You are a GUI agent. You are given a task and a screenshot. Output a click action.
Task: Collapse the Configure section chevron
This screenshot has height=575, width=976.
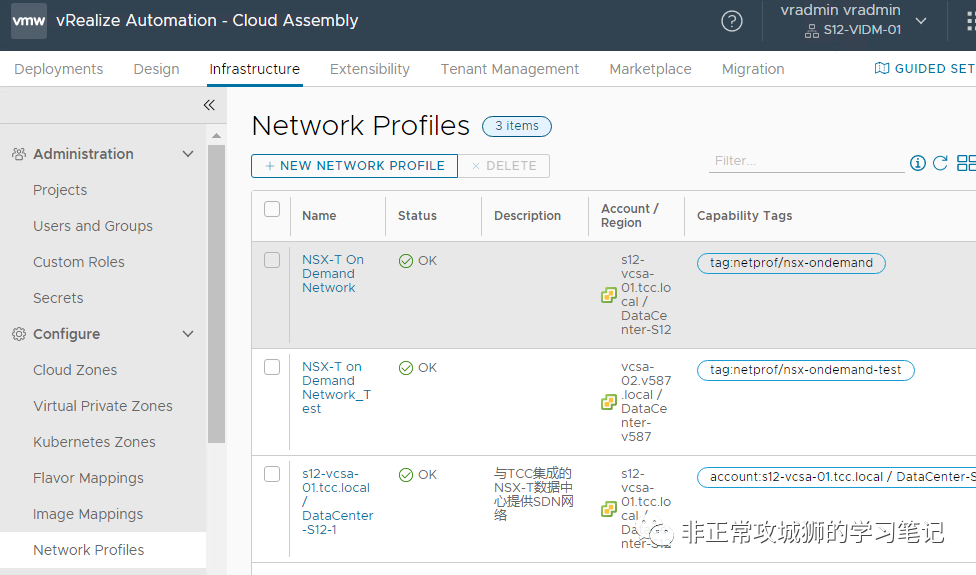tap(188, 334)
